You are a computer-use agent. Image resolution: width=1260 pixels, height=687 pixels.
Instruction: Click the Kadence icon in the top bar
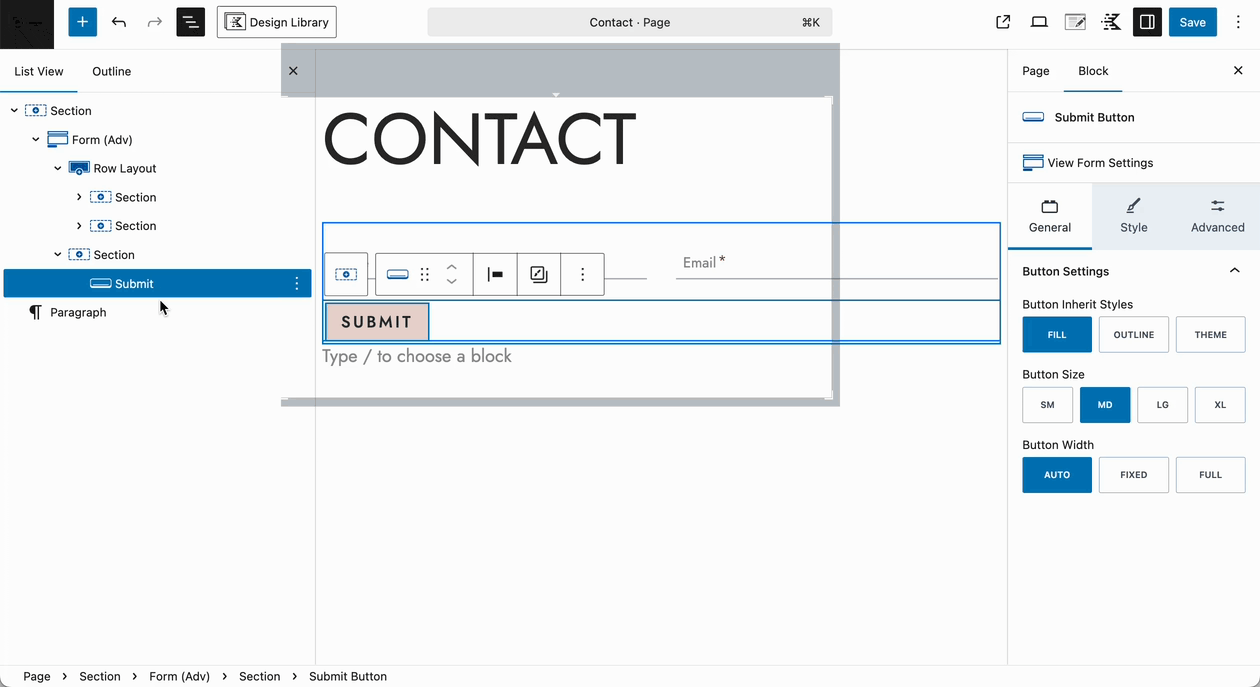1111,21
